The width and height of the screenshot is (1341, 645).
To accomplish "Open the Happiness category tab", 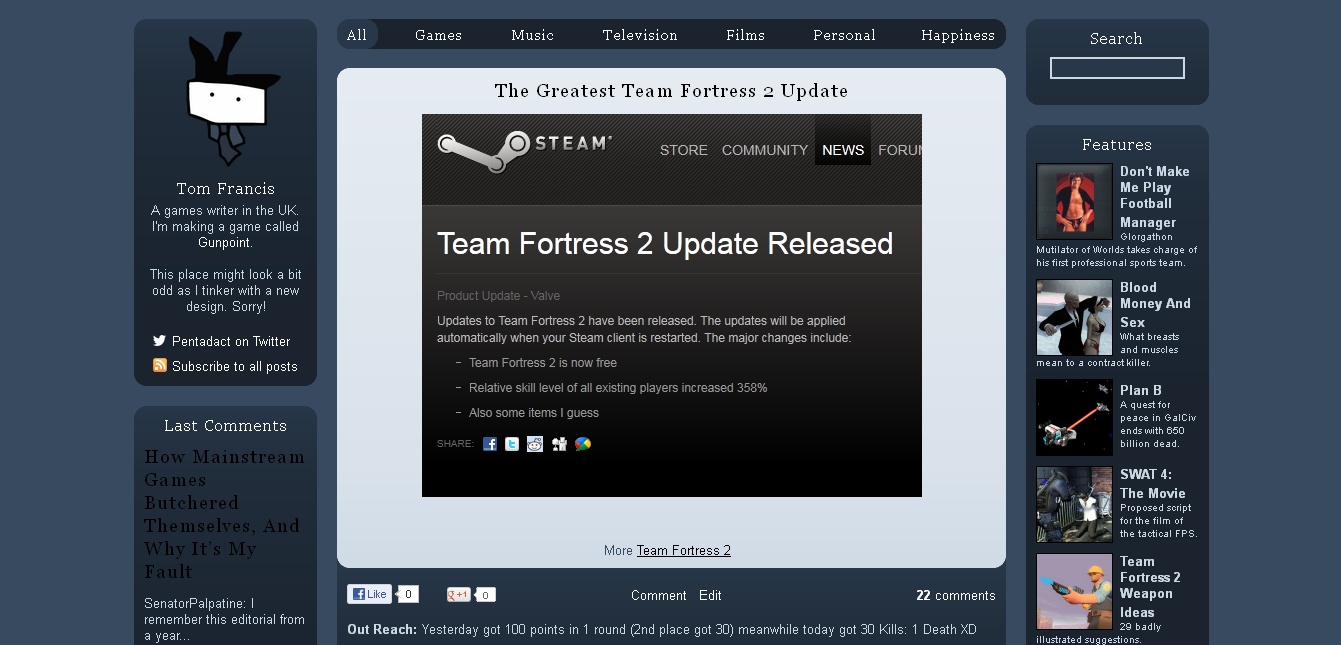I will coord(958,35).
